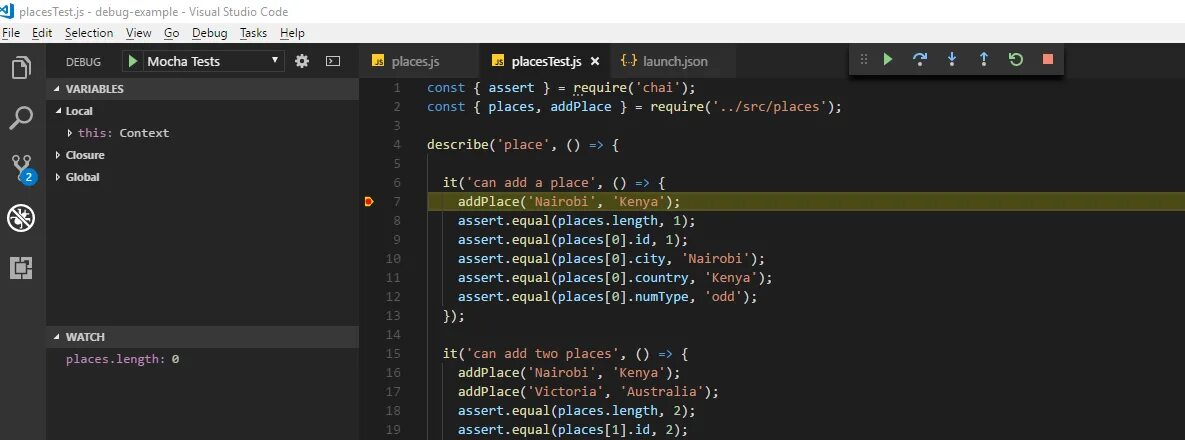This screenshot has width=1185, height=440.
Task: Click the highlighted addPlace('Nairobi', 'Kenya') line
Action: 568,202
